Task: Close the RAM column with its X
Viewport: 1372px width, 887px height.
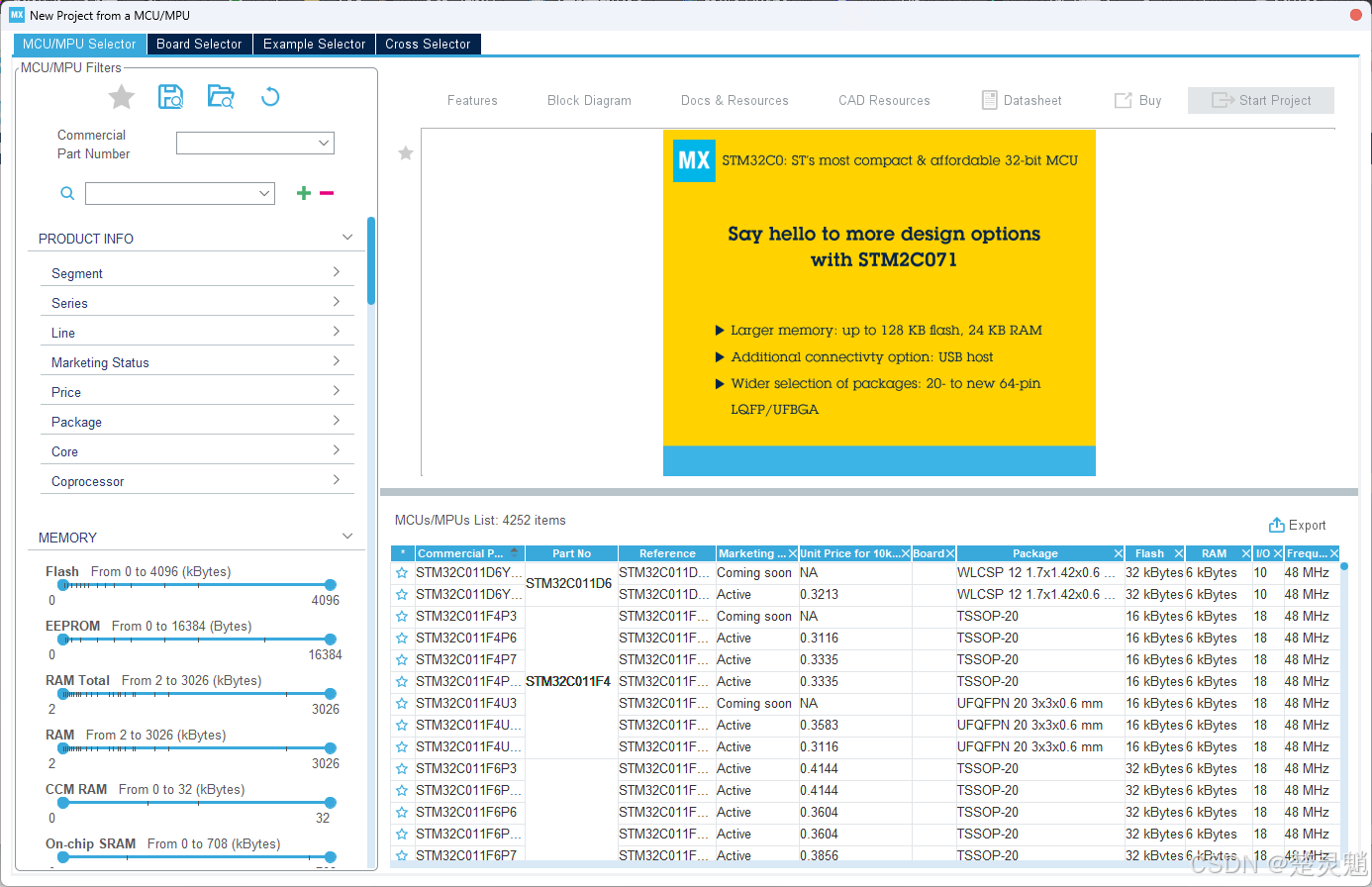Action: coord(1246,553)
